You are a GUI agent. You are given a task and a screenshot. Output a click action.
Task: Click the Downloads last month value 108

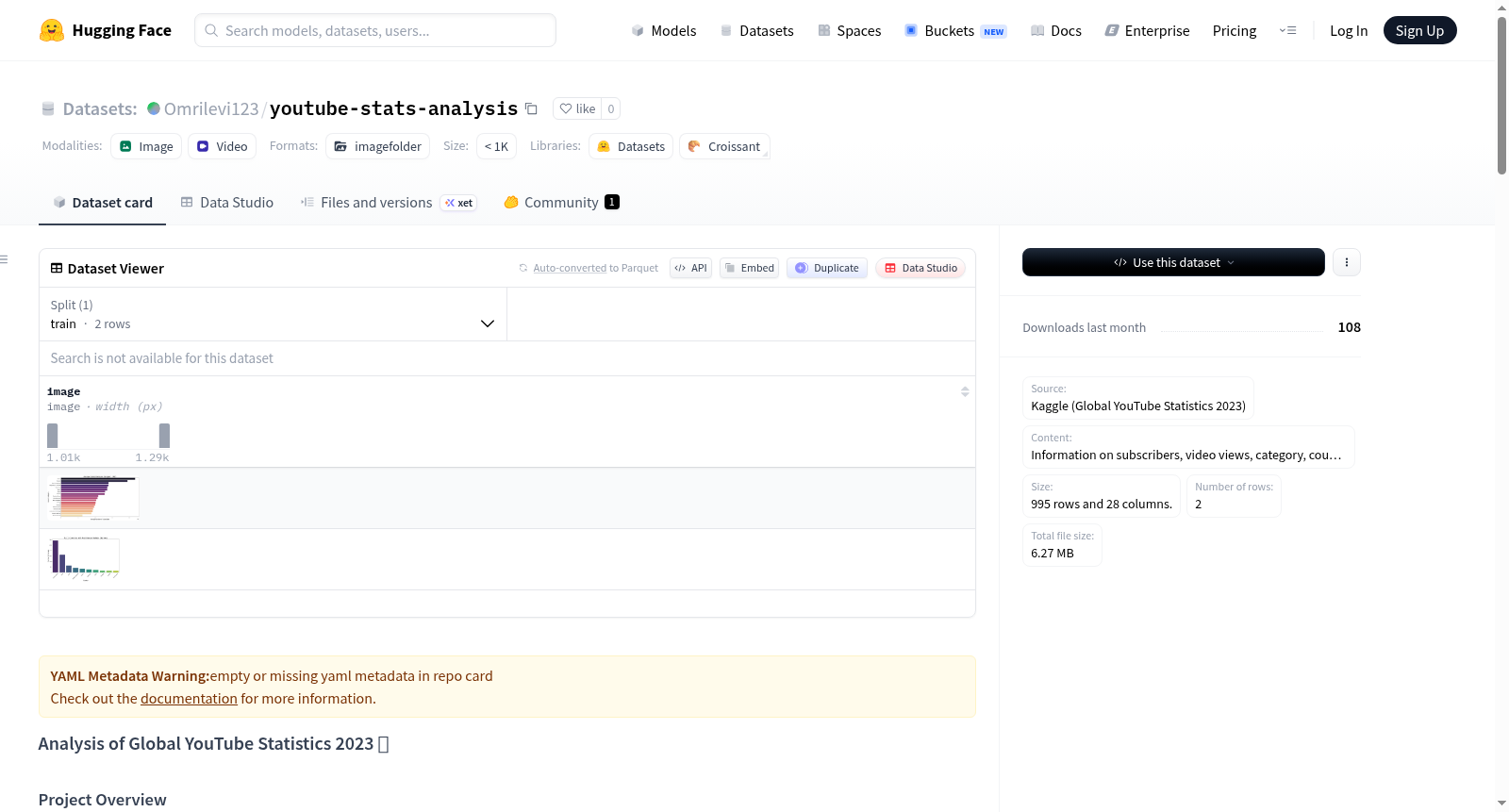[1349, 327]
